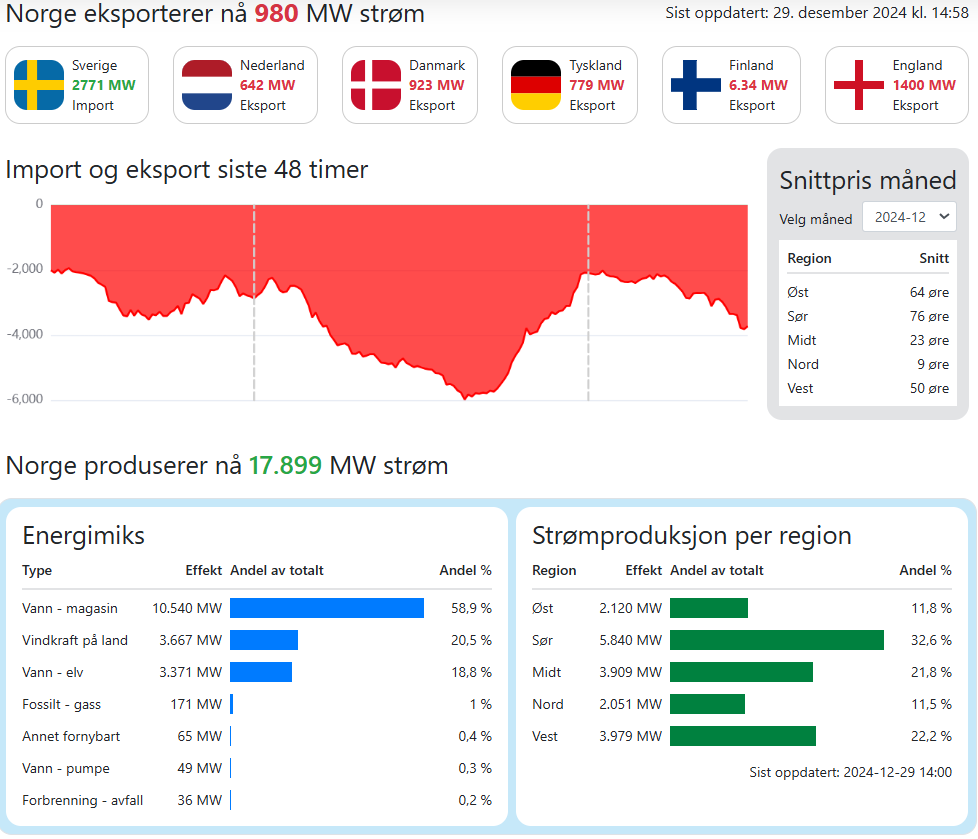The height and width of the screenshot is (839, 978).
Task: Click the Finland flag icon
Action: point(696,85)
